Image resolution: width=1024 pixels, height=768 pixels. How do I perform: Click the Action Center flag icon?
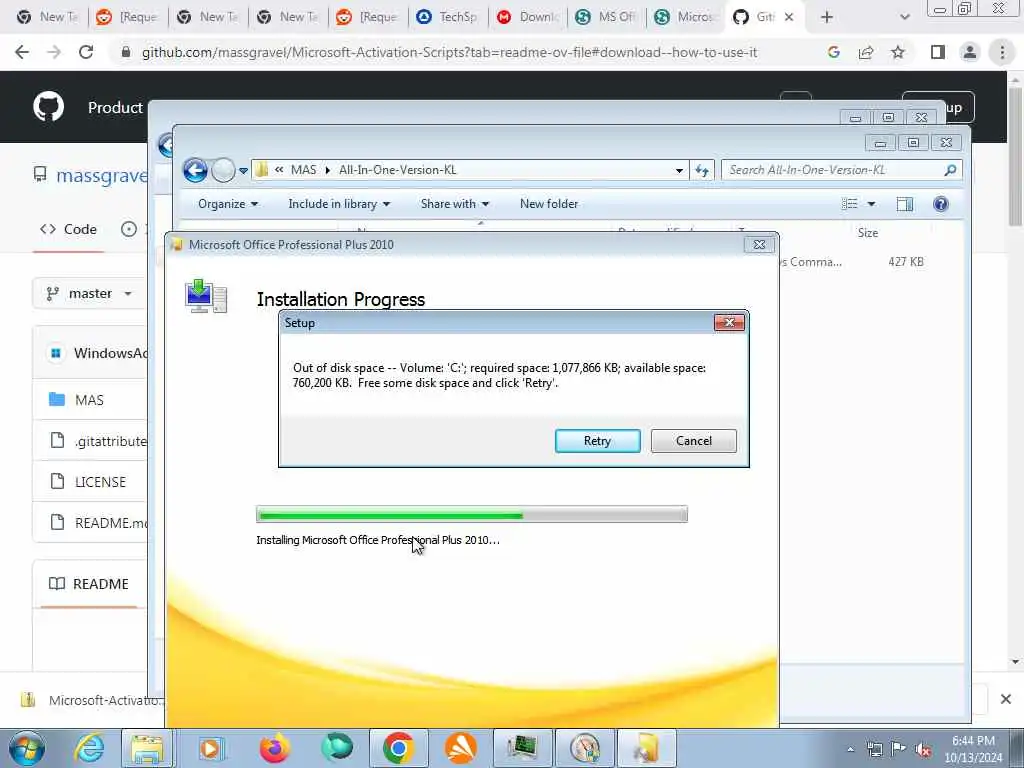899,749
